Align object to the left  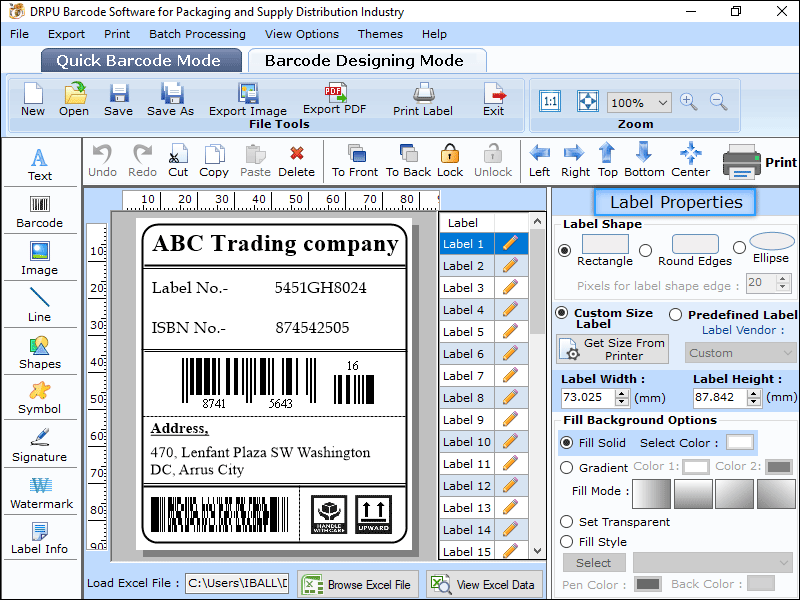click(539, 161)
